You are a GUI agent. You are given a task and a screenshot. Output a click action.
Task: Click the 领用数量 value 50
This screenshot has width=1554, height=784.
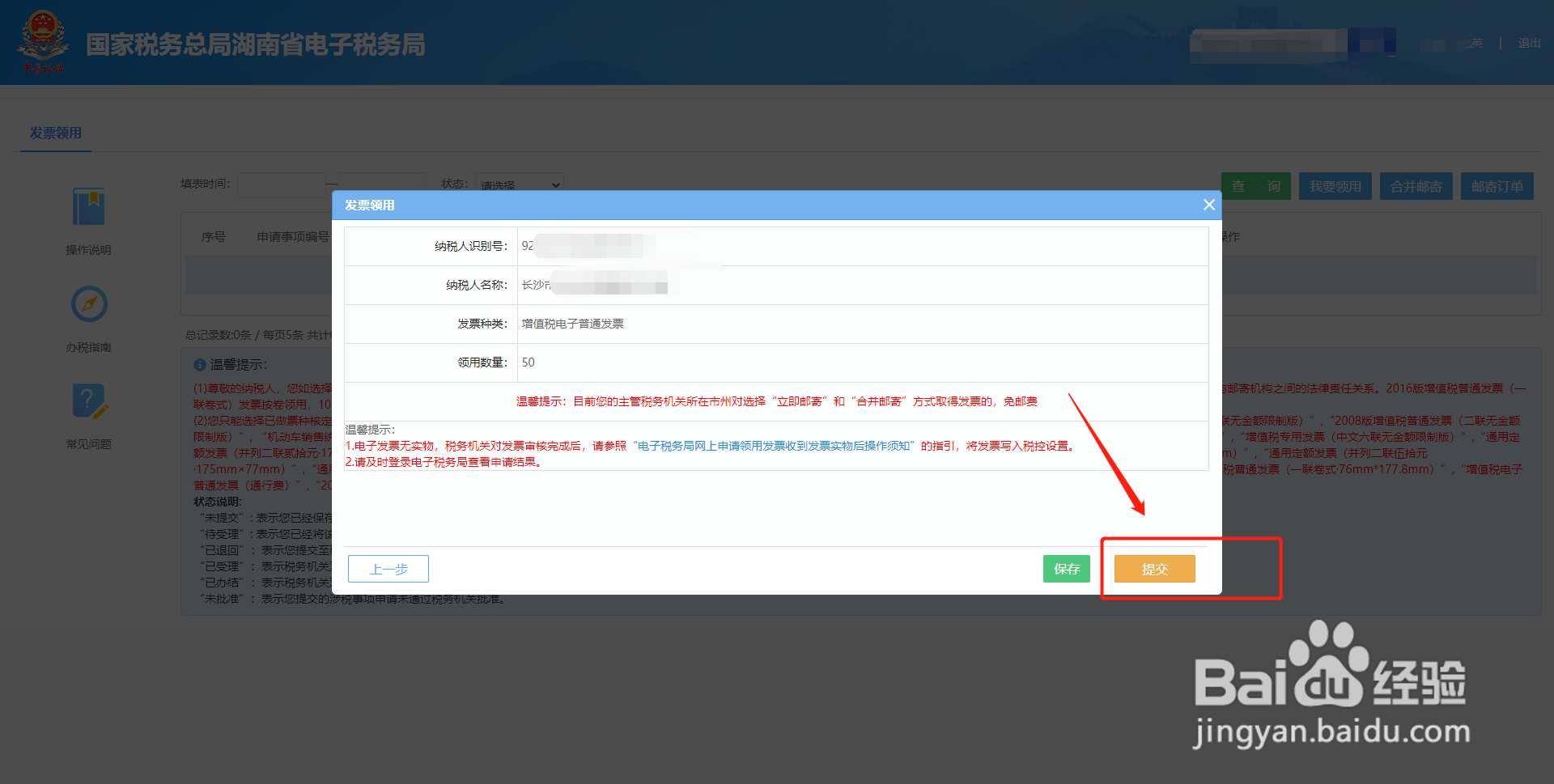pyautogui.click(x=528, y=362)
